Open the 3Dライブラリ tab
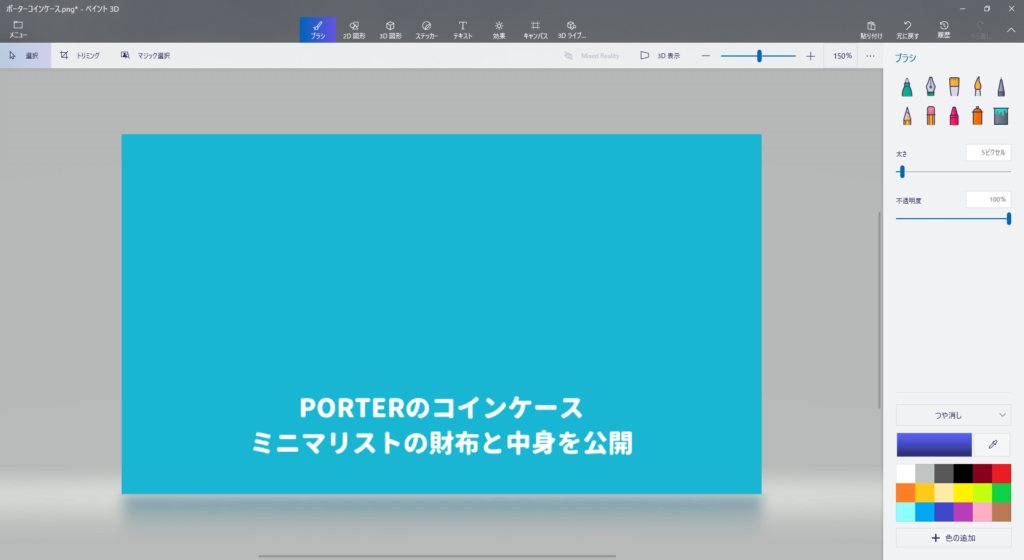 (x=571, y=30)
